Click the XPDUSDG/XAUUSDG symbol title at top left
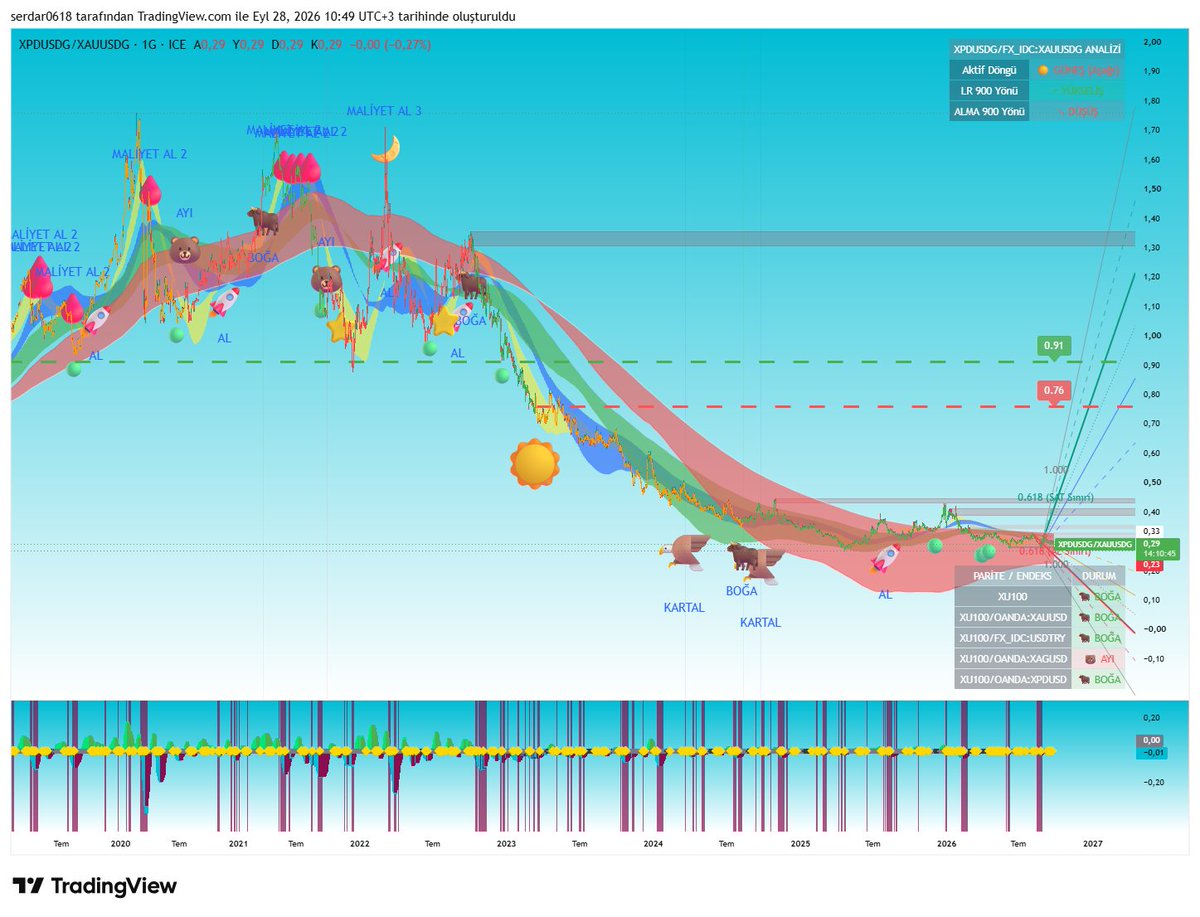Screen dimensions: 1200x917 pos(76,45)
